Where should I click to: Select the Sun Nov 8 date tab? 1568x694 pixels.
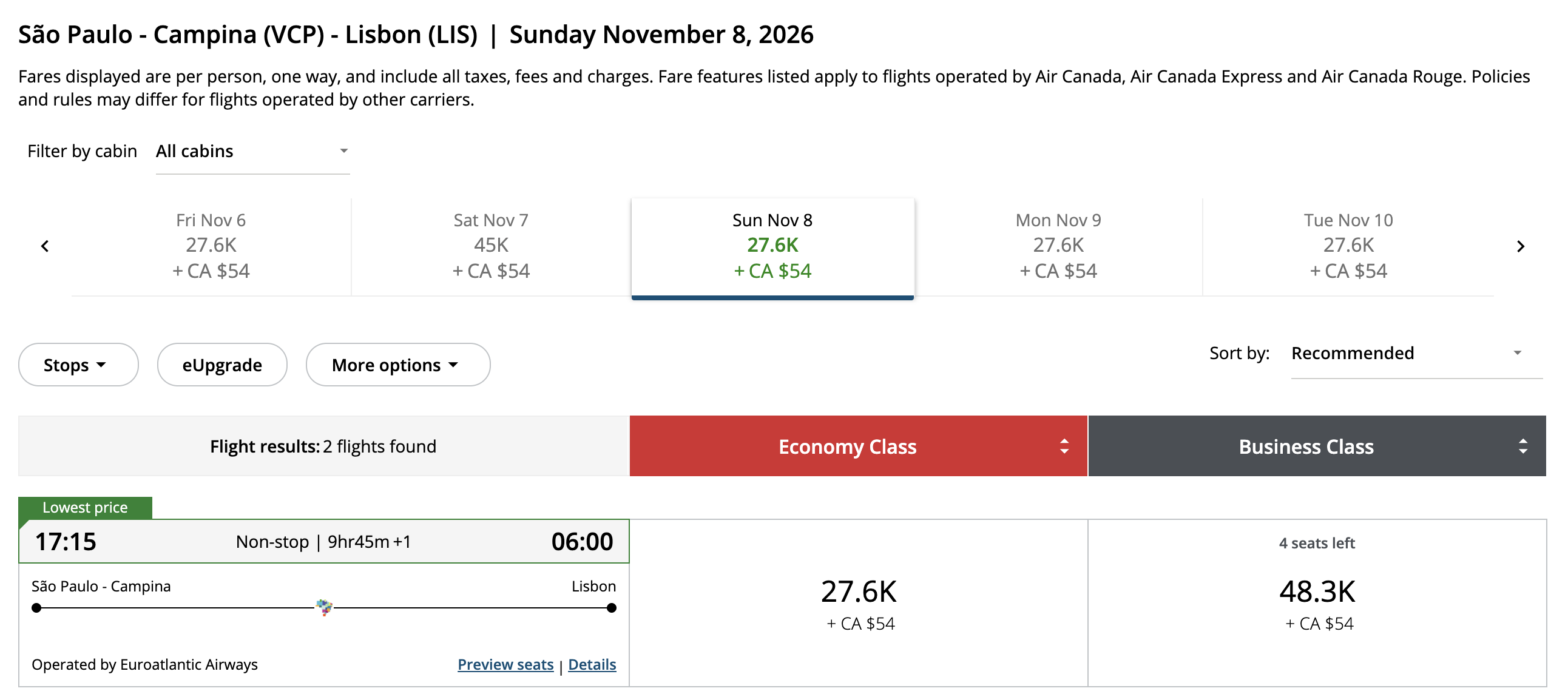(x=772, y=246)
